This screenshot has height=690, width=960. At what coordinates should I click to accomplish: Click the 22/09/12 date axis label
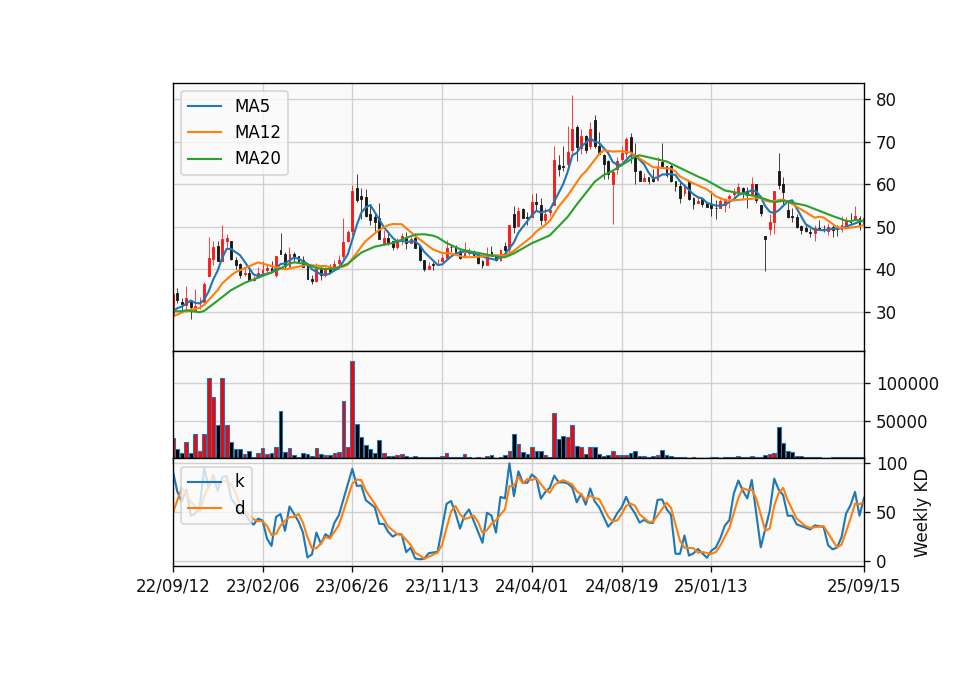tap(173, 586)
